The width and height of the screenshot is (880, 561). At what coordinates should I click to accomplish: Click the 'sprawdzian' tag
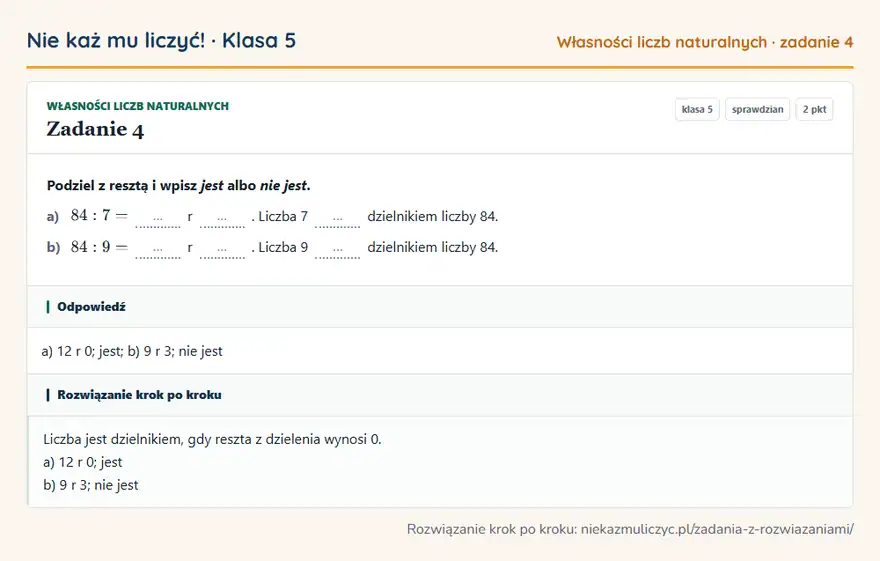[x=757, y=109]
